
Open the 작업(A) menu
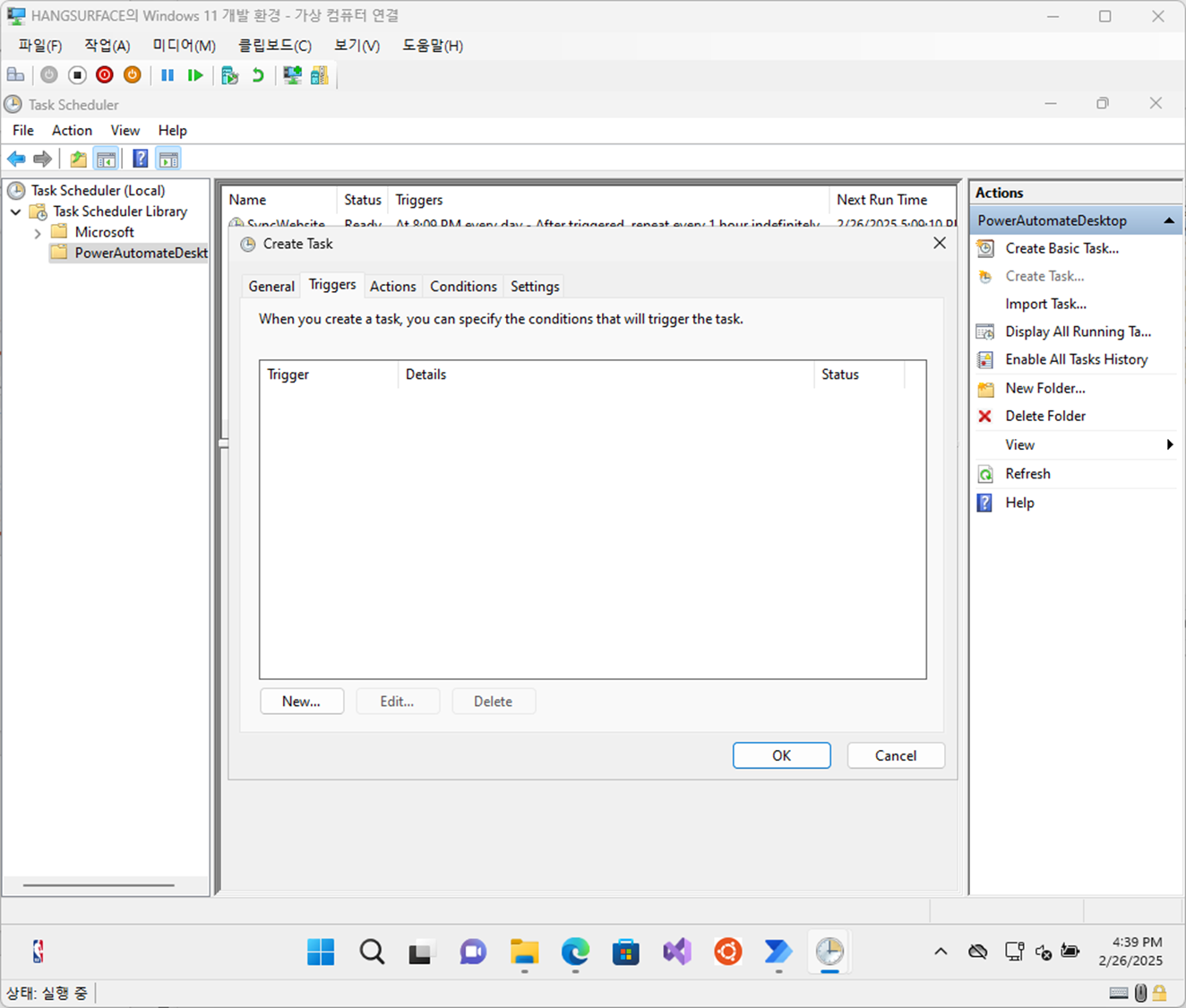(107, 46)
